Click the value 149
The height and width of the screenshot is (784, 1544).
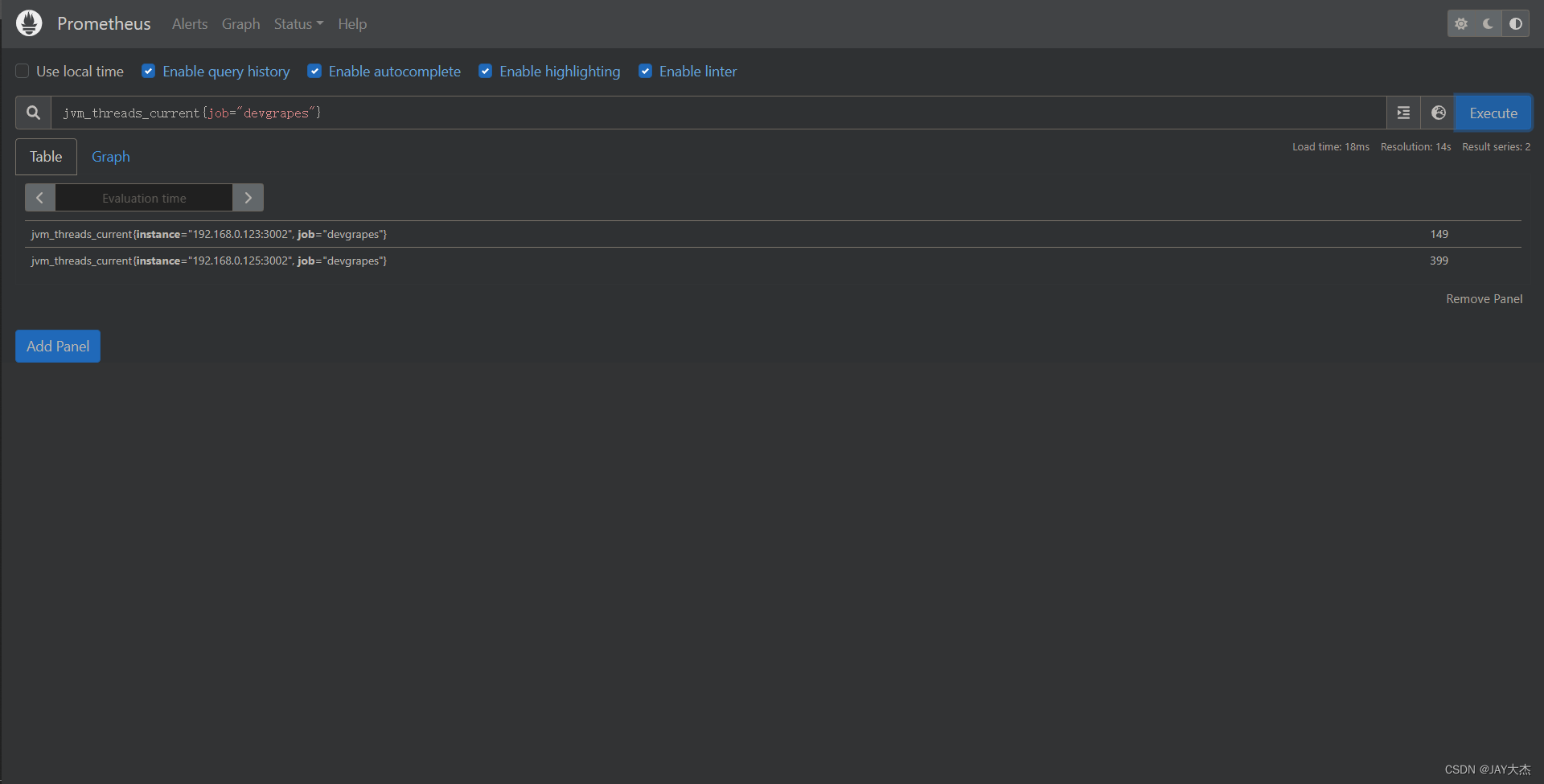[x=1439, y=234]
